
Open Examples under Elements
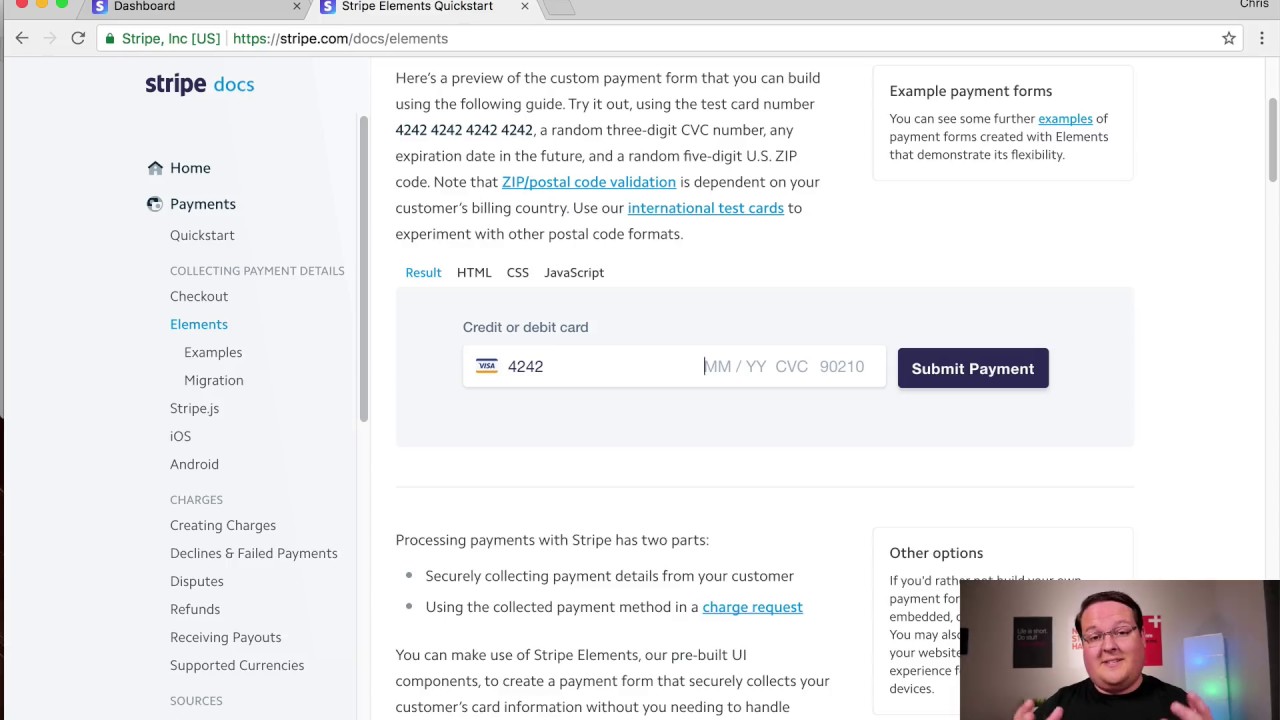pyautogui.click(x=213, y=352)
